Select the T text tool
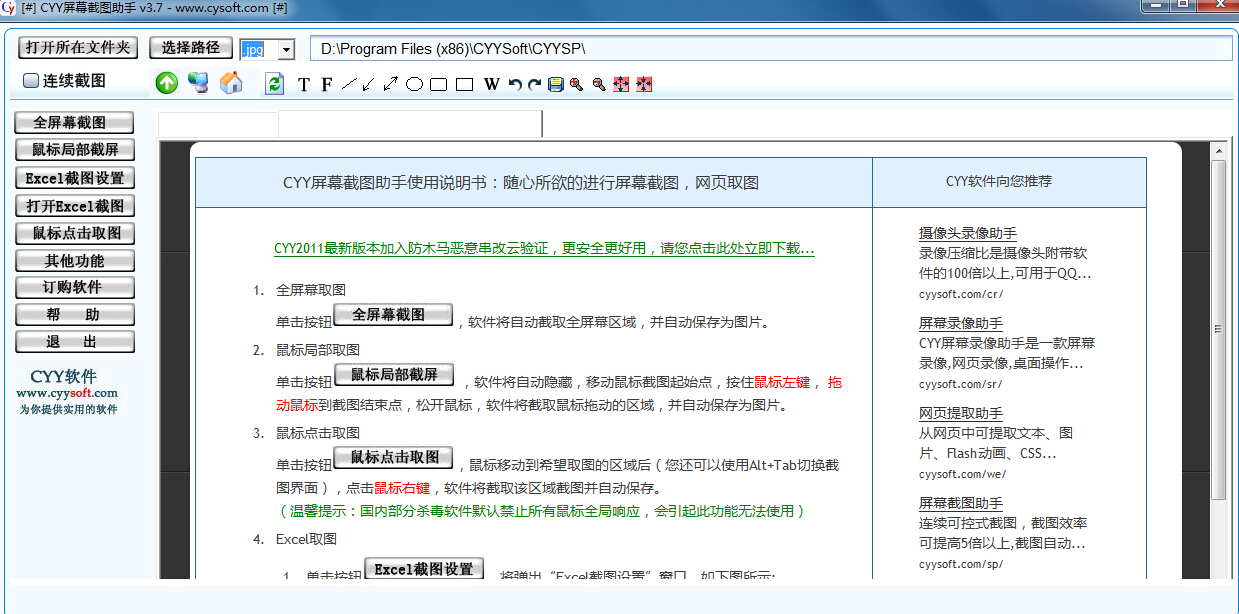 point(304,85)
